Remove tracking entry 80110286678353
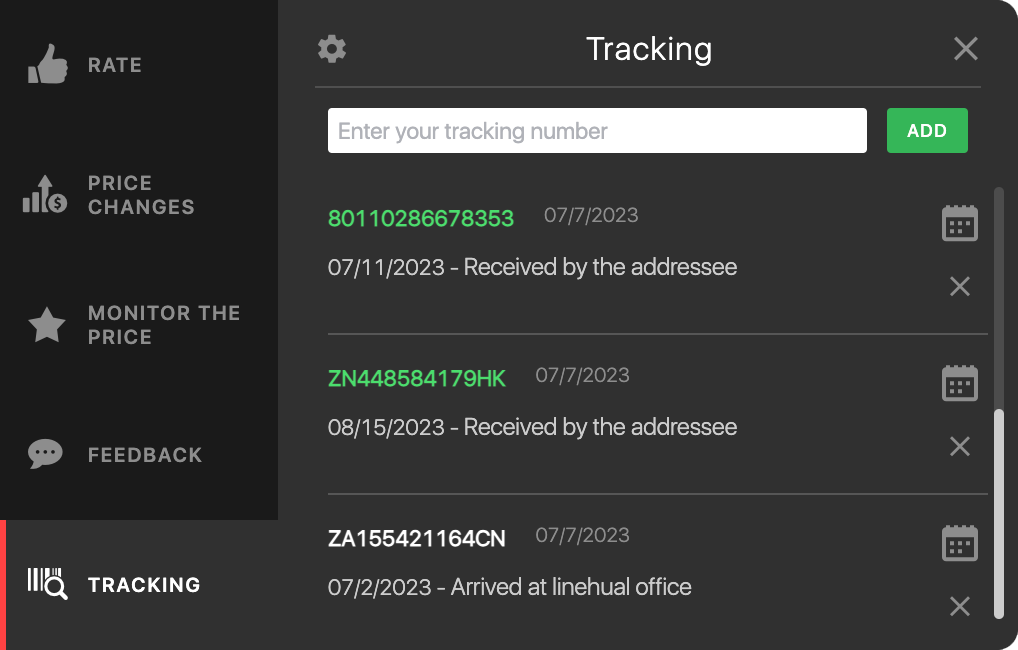The height and width of the screenshot is (650, 1018). [960, 287]
